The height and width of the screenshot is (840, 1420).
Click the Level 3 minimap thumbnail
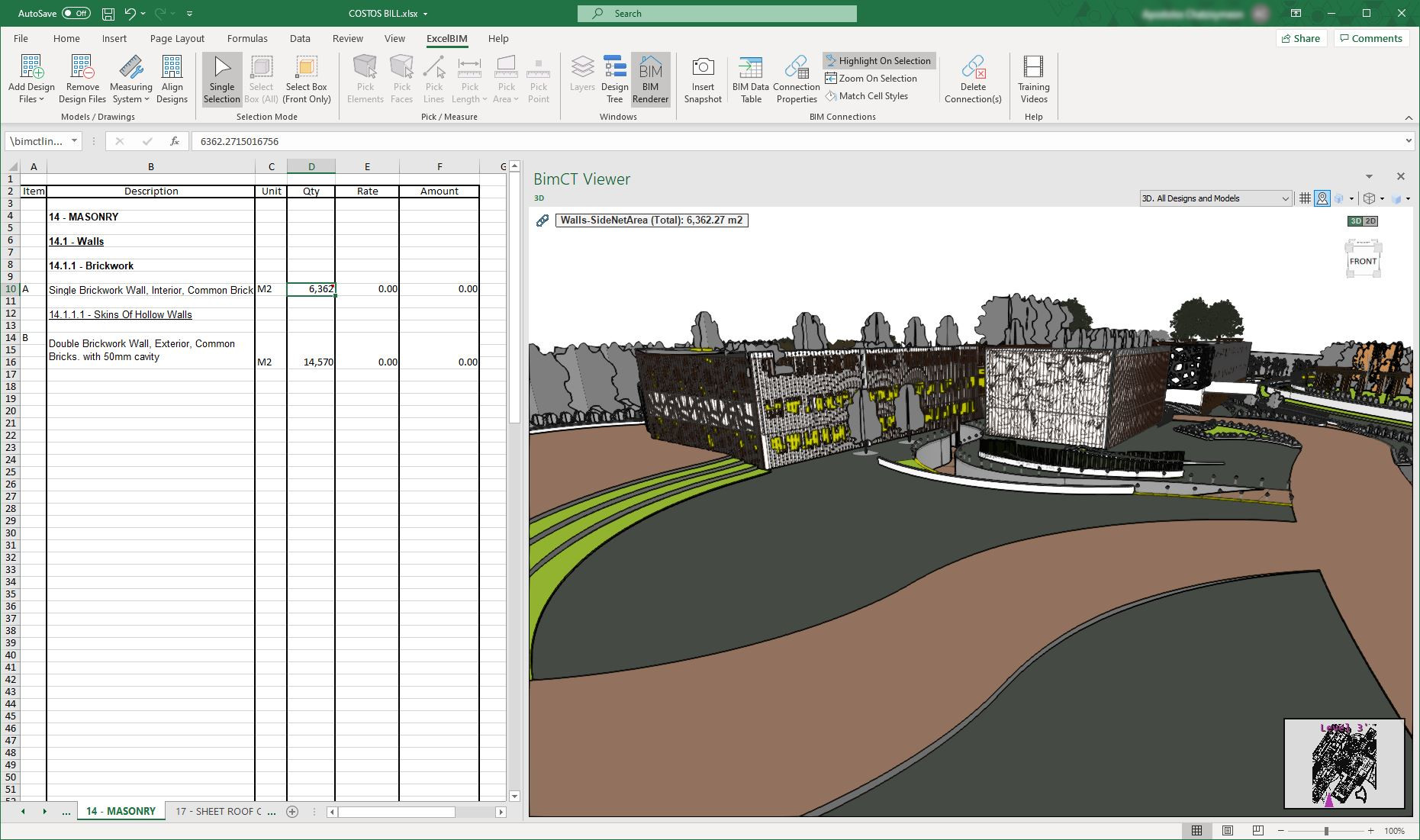[x=1344, y=764]
